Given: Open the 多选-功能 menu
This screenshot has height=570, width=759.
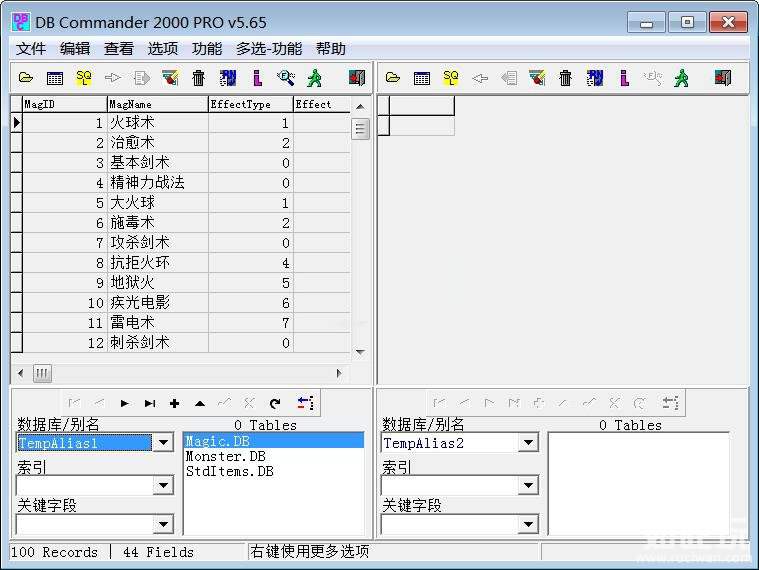Looking at the screenshot, I should pos(269,48).
